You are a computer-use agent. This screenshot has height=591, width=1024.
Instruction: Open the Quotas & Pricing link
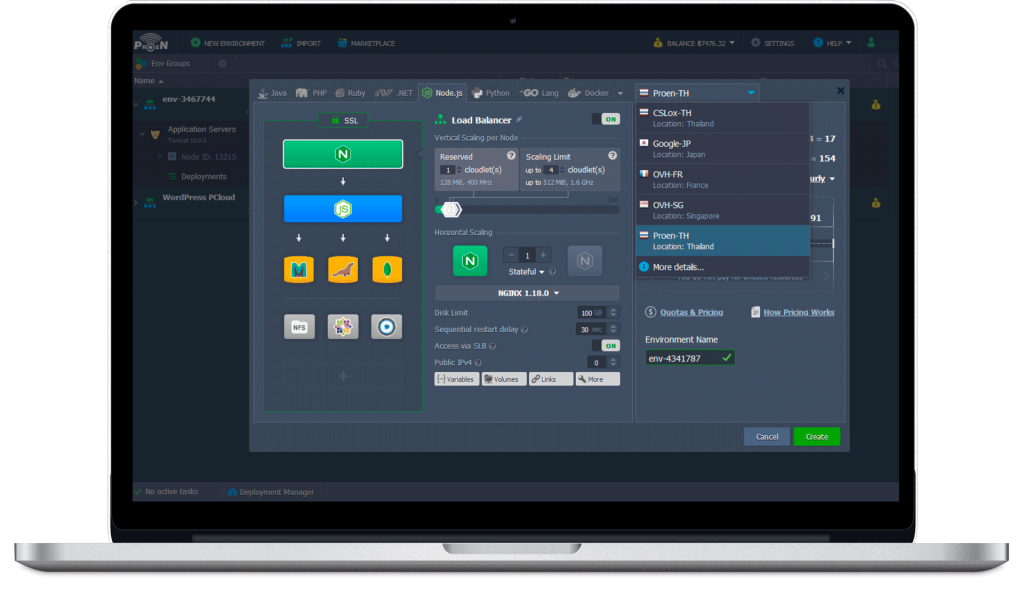[691, 312]
